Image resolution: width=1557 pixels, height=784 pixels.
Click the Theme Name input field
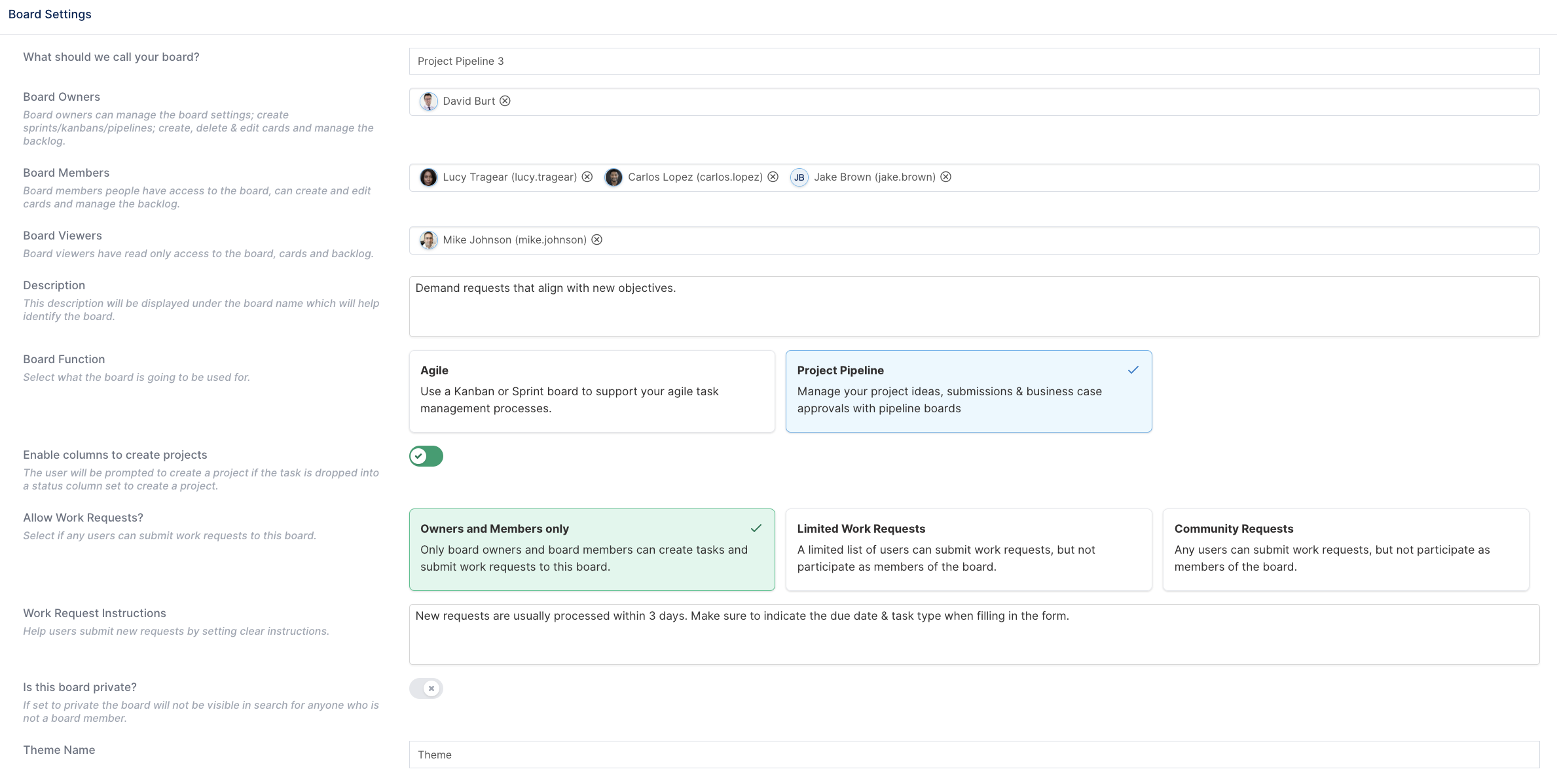[974, 755]
